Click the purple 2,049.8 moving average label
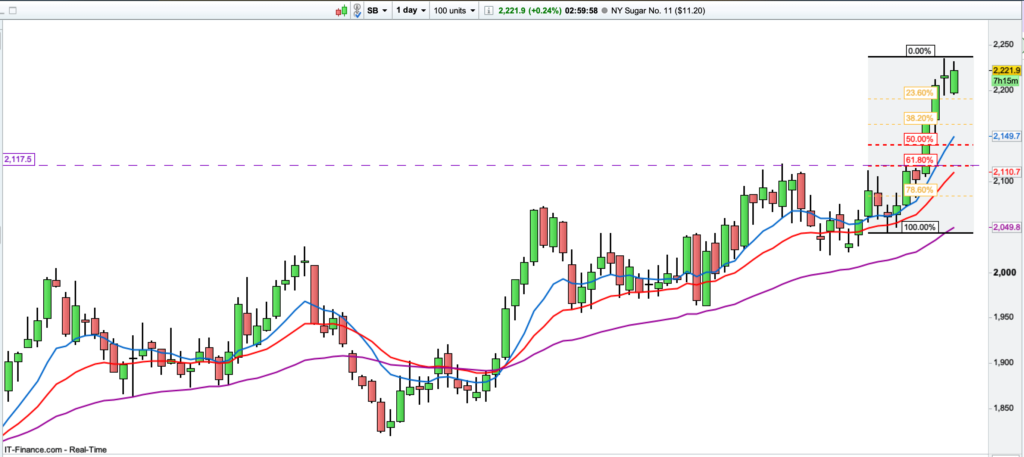1024x457 pixels. tap(1005, 227)
